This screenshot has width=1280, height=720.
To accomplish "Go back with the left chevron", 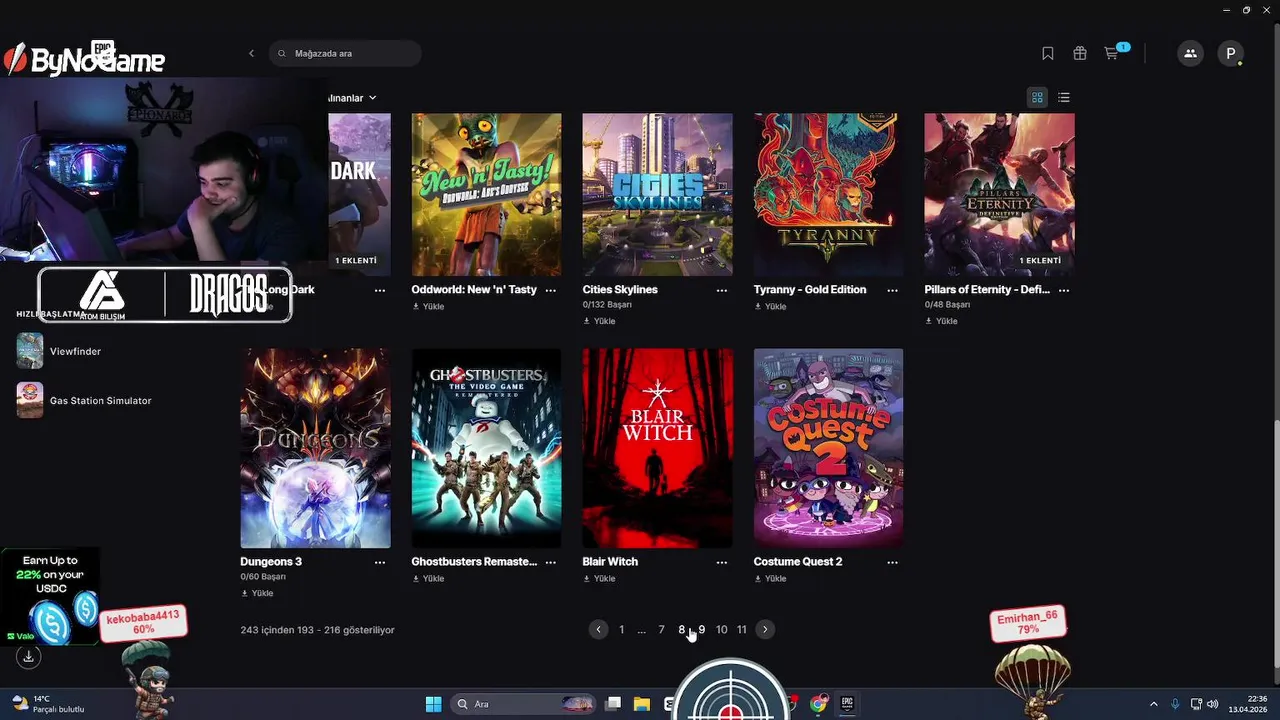I will coord(251,53).
